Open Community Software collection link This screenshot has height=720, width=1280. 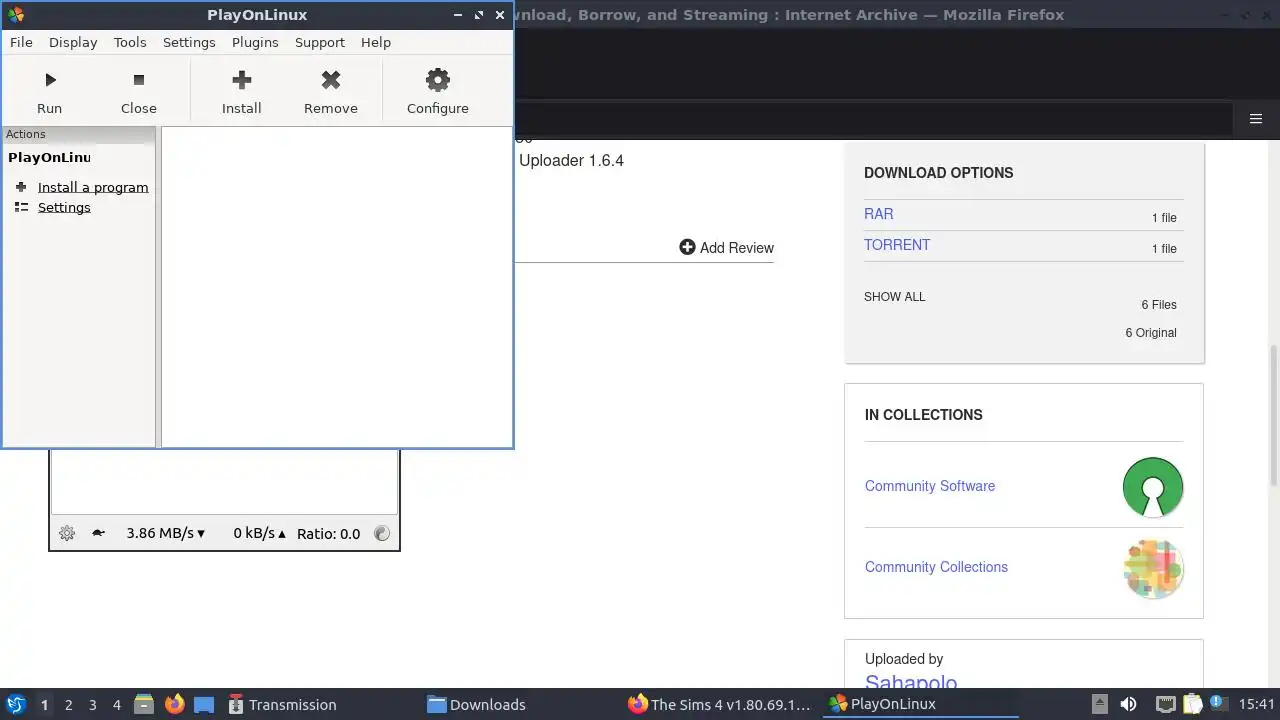pos(930,486)
